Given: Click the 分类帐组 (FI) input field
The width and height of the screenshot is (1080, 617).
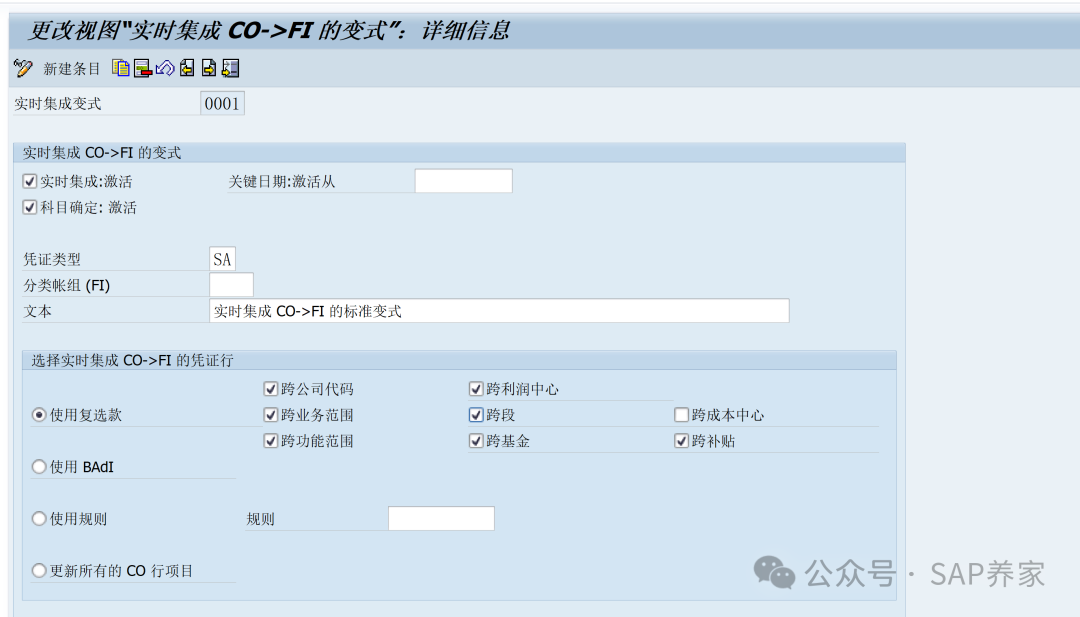Looking at the screenshot, I should pyautogui.click(x=231, y=285).
